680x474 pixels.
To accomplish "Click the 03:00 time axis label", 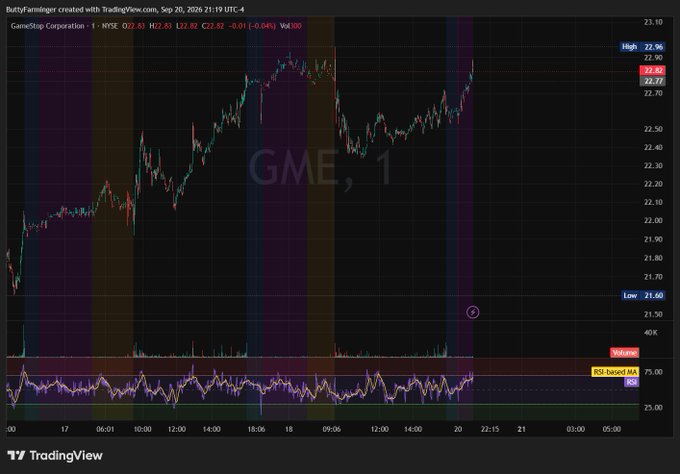I will coord(575,429).
